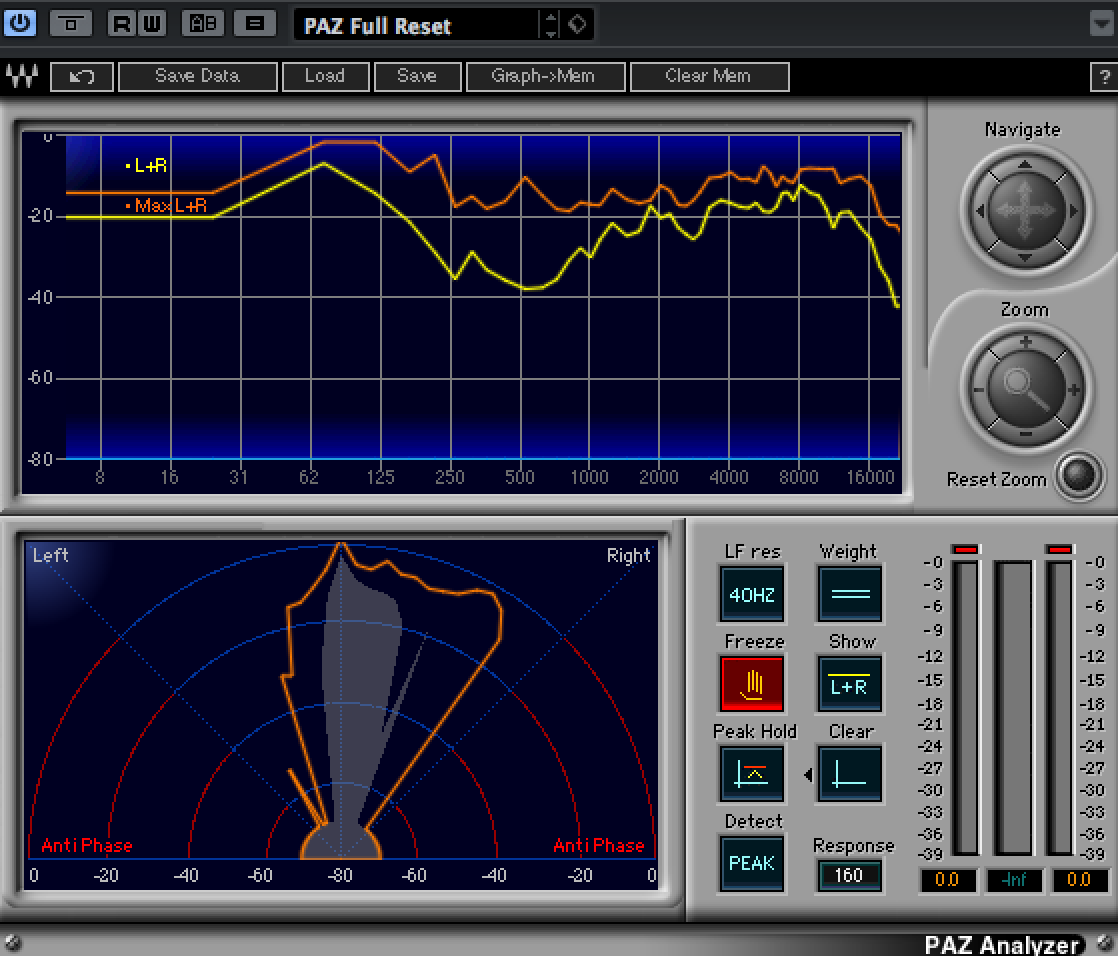Screen dimensions: 1118x956
Task: Toggle the red Freeze hand button
Action: coord(751,684)
